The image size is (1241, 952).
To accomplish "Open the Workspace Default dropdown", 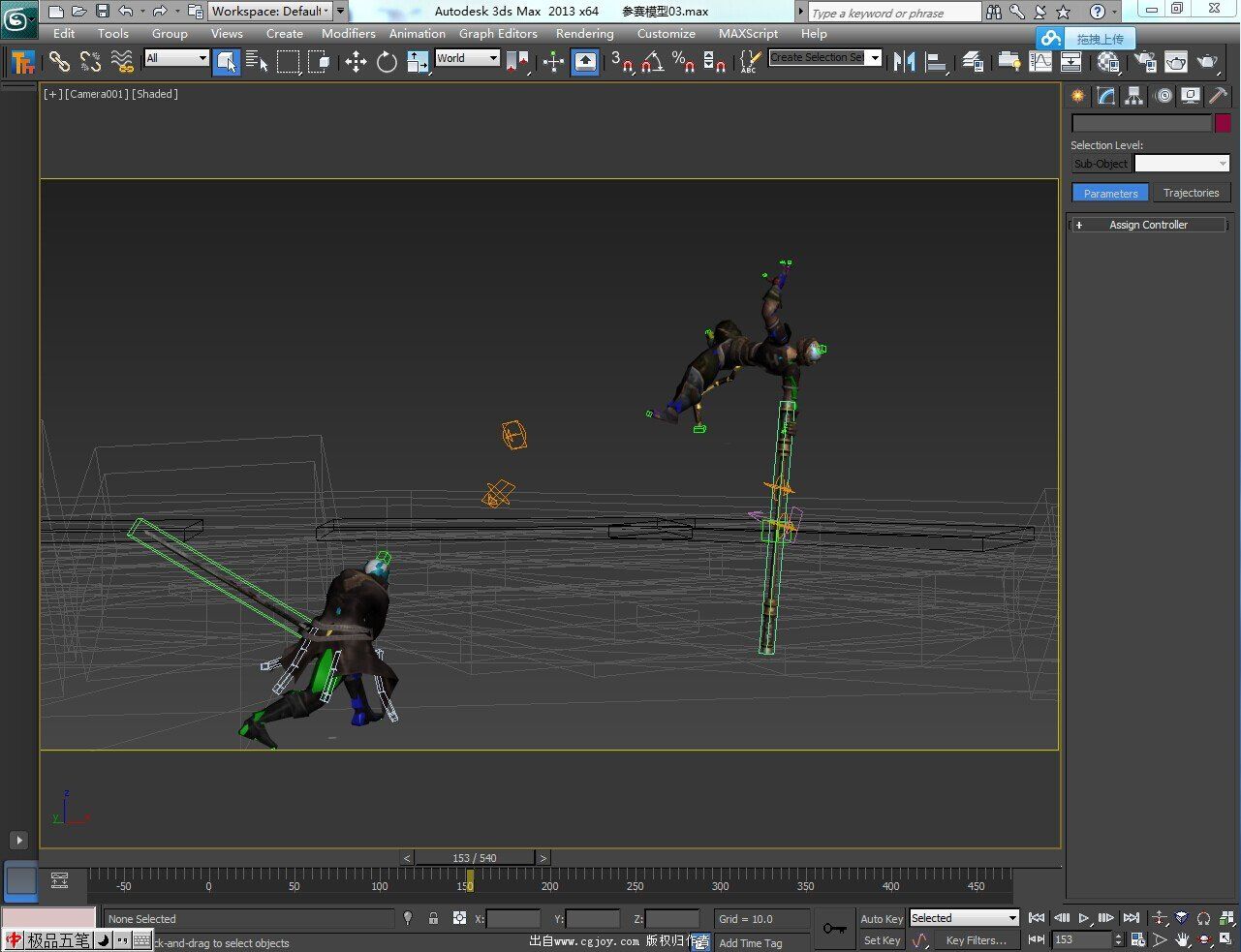I will (270, 12).
